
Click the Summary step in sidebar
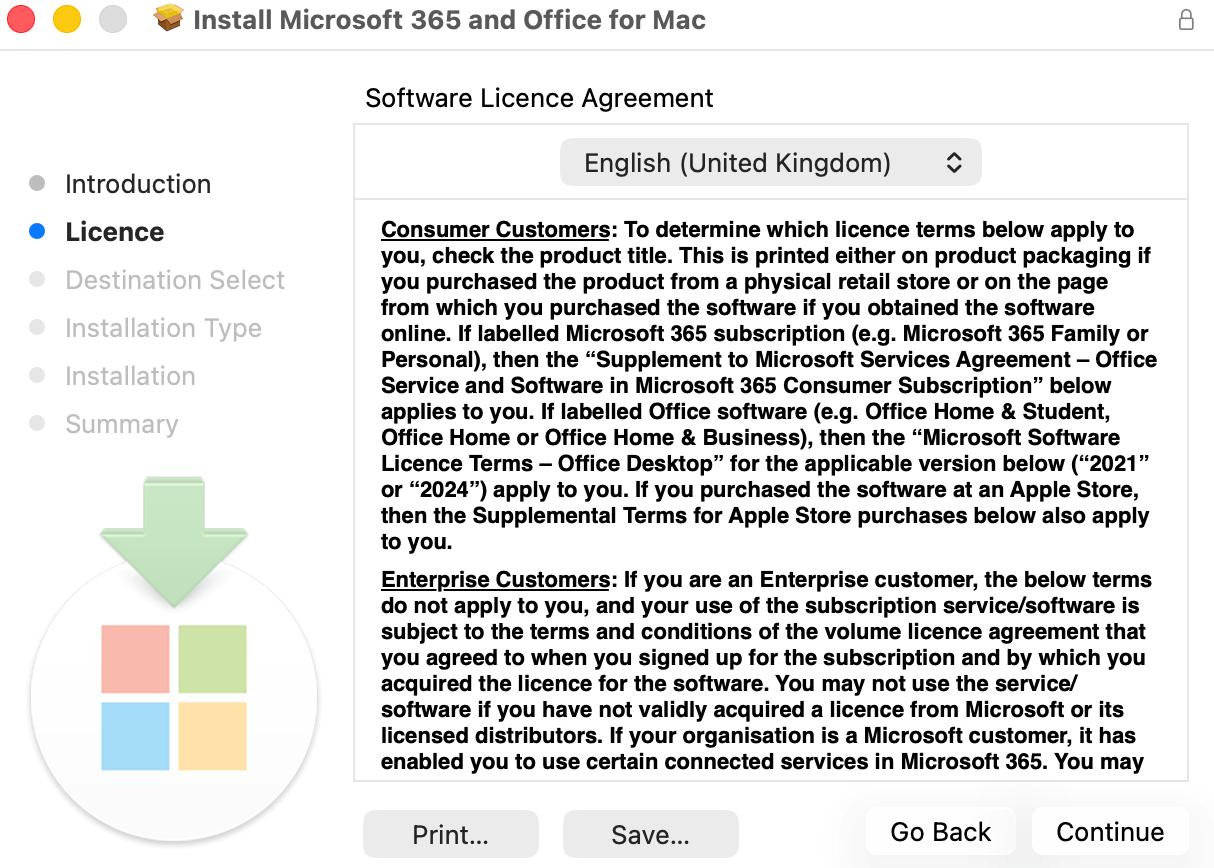[x=121, y=424]
